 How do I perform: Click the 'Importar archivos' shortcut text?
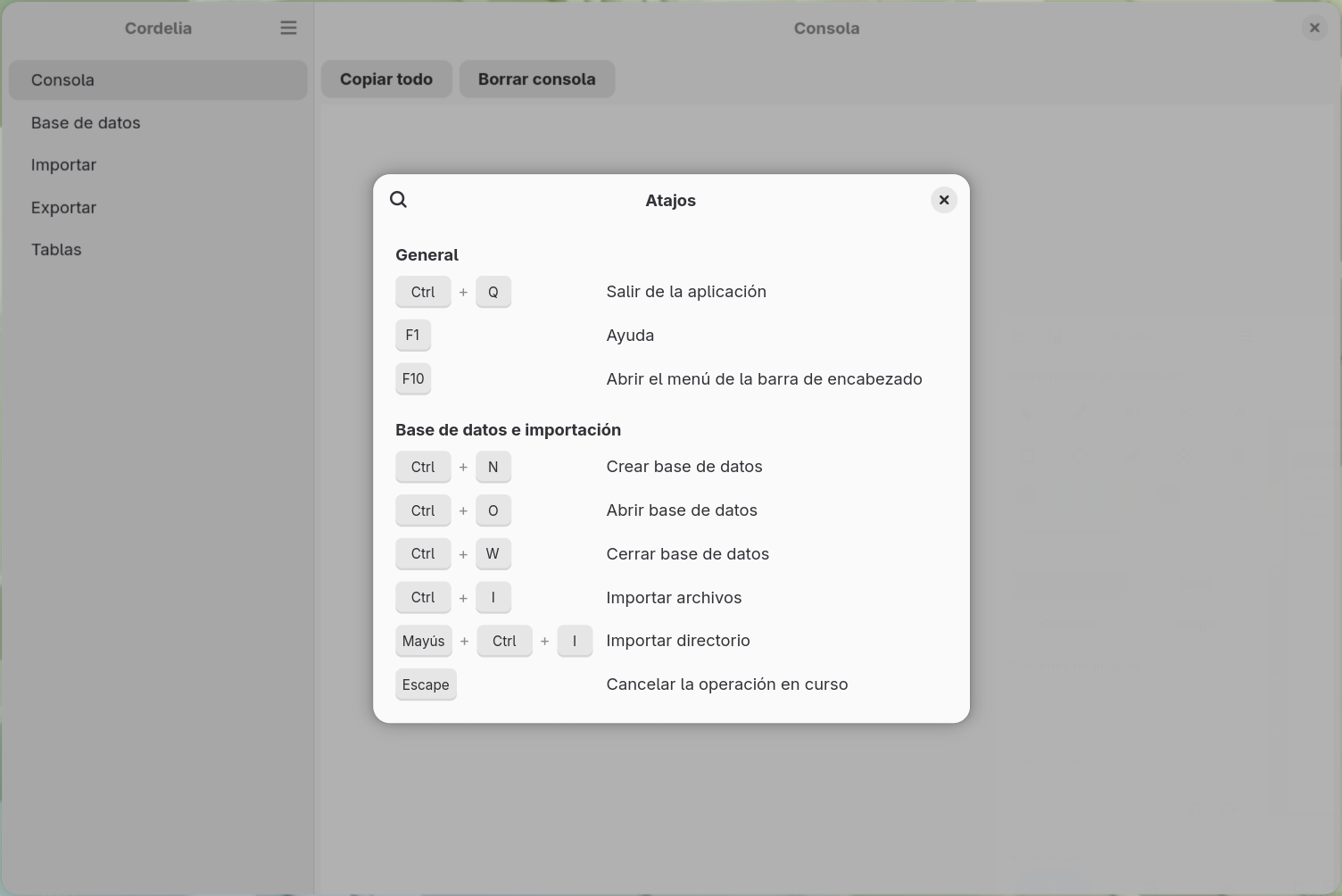(x=674, y=598)
